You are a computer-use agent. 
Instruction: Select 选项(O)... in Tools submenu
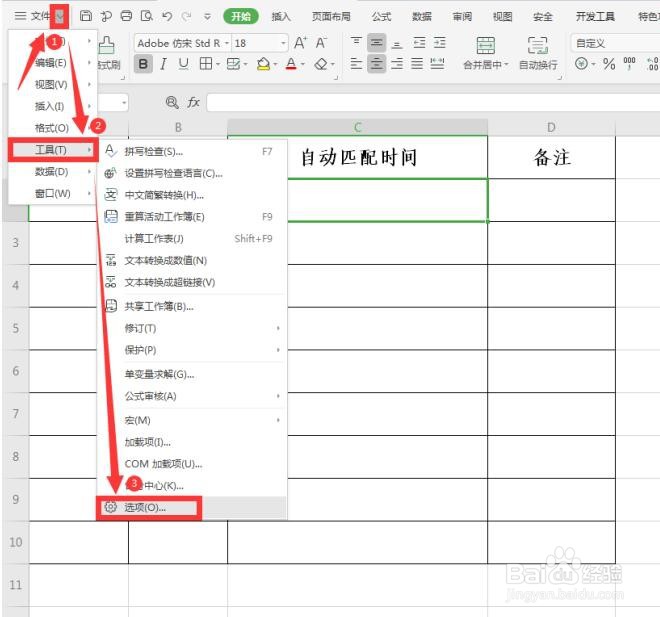pos(192,508)
